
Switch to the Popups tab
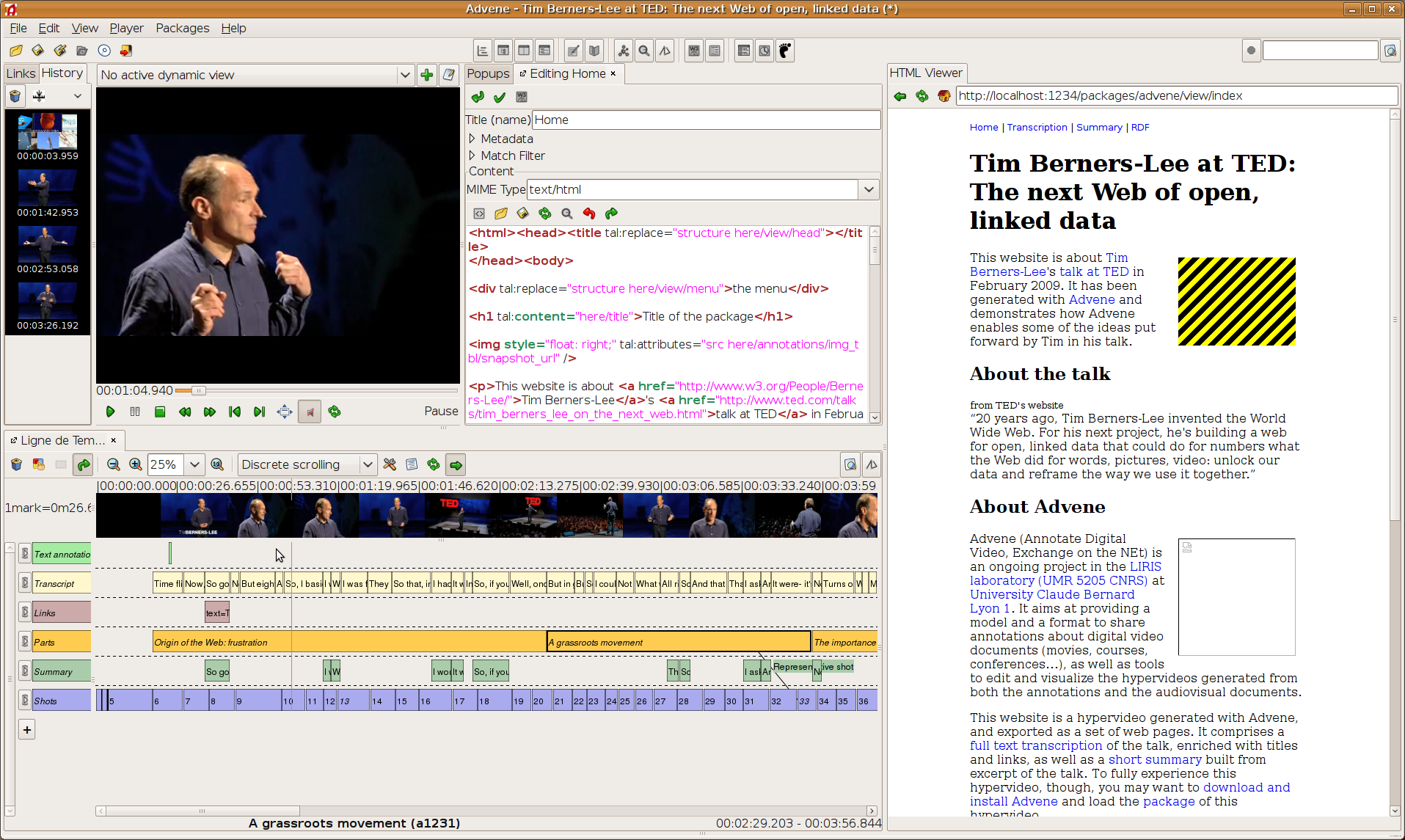click(487, 73)
